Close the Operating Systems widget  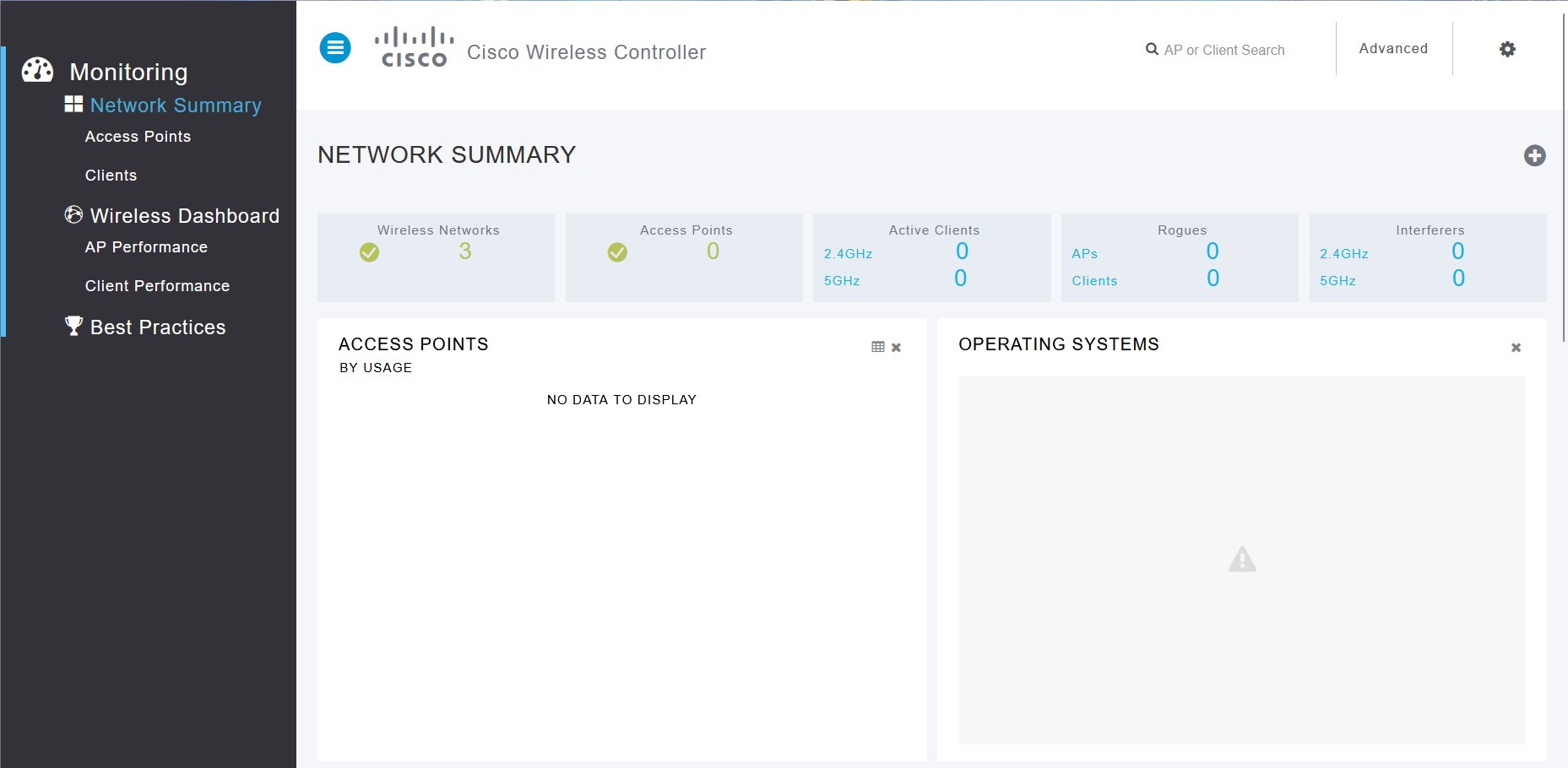point(1516,348)
